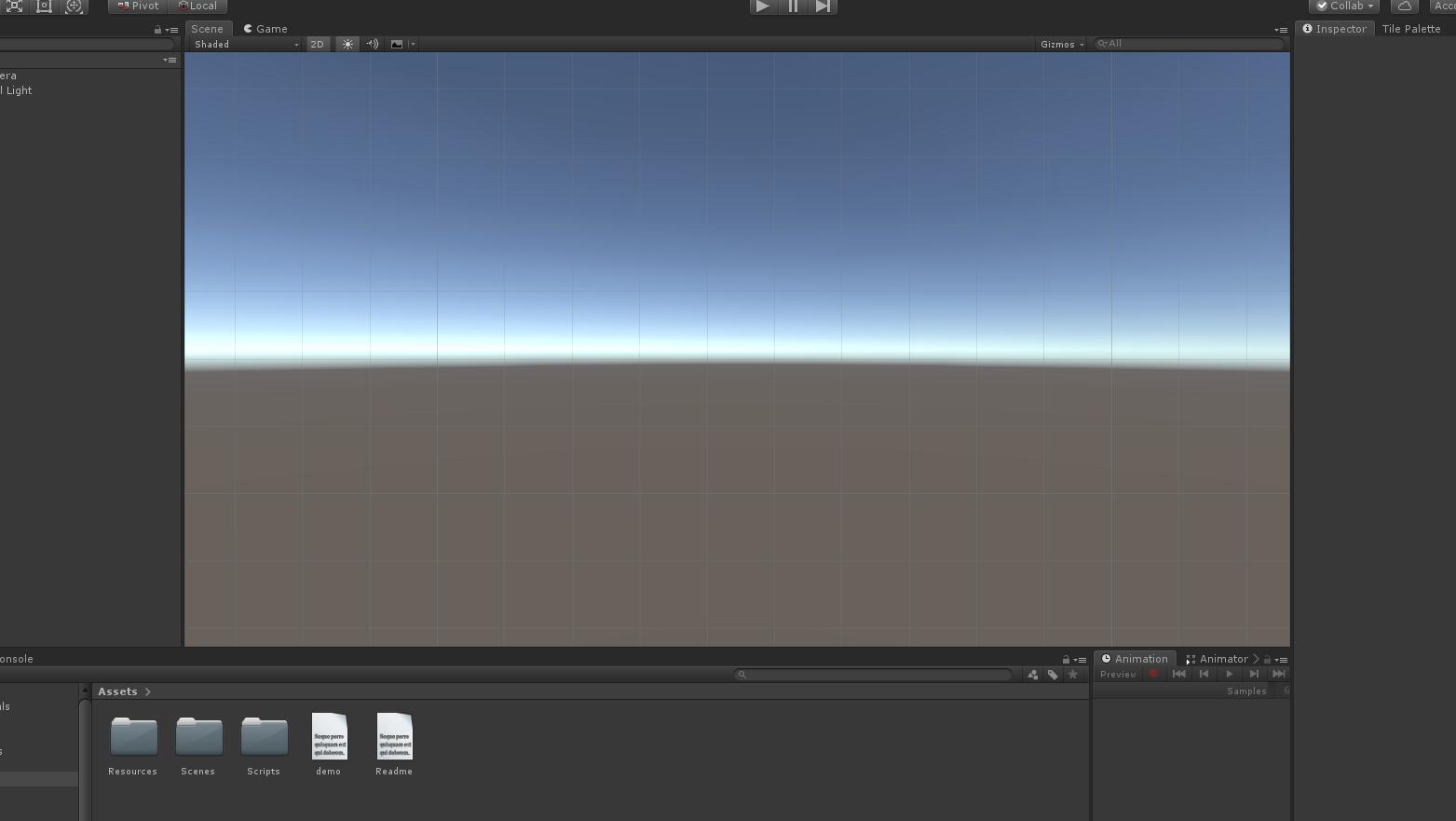
Task: Toggle scene lighting with the sun icon
Action: coord(347,44)
